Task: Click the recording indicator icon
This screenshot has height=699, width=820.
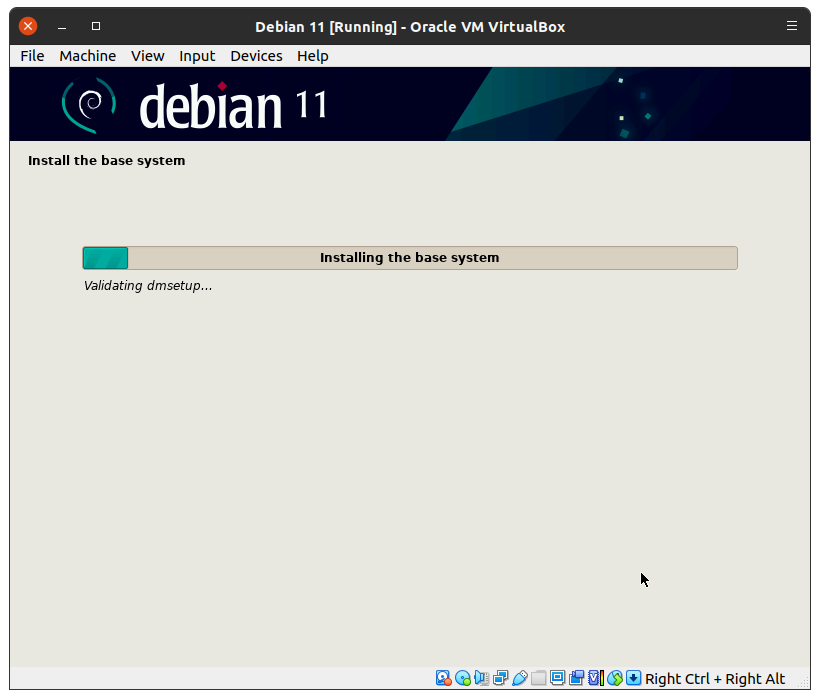Action: pos(577,678)
